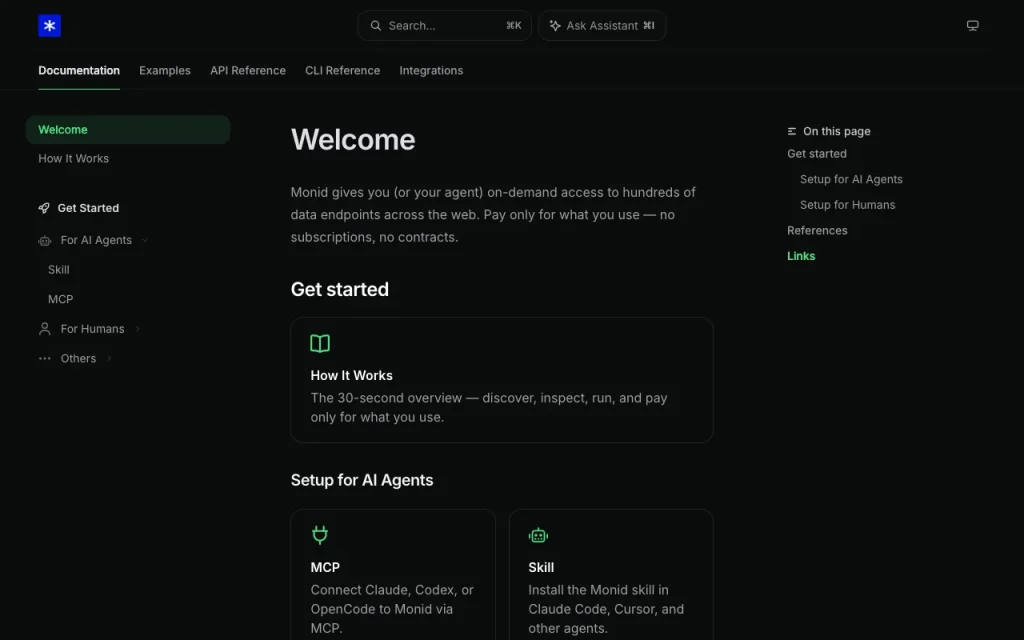Open How It Works in sidebar

(x=73, y=159)
